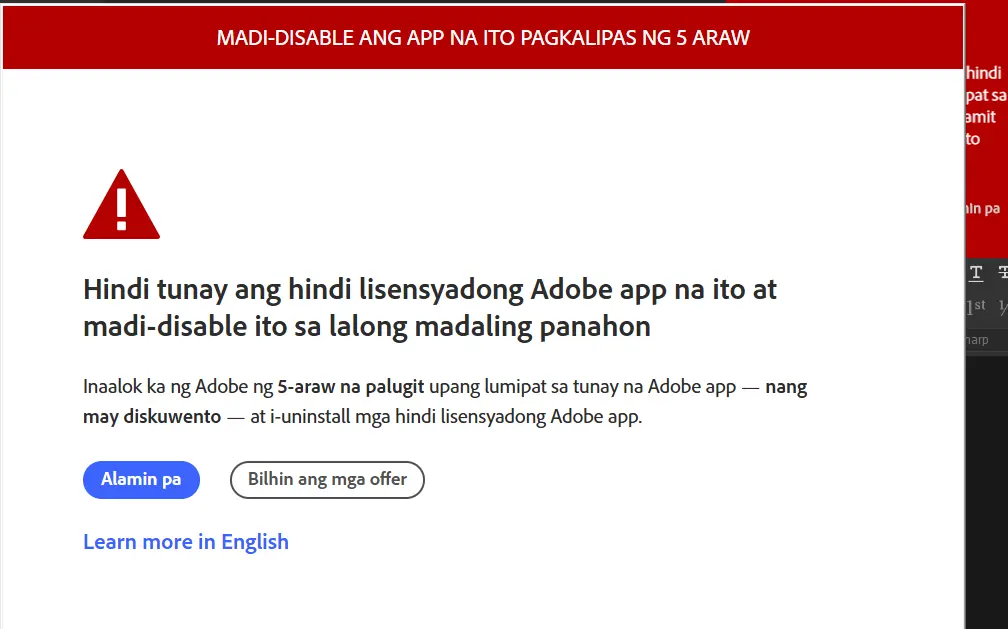Click the partial link reading 'aln pa' in background panel

click(x=984, y=208)
